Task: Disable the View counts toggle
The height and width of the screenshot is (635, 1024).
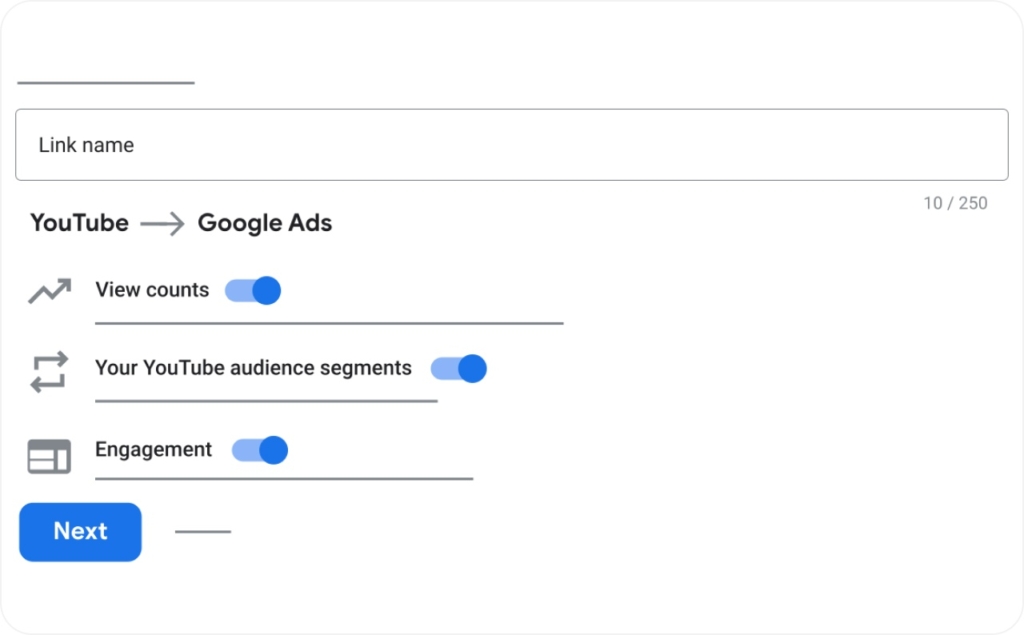Action: click(253, 290)
